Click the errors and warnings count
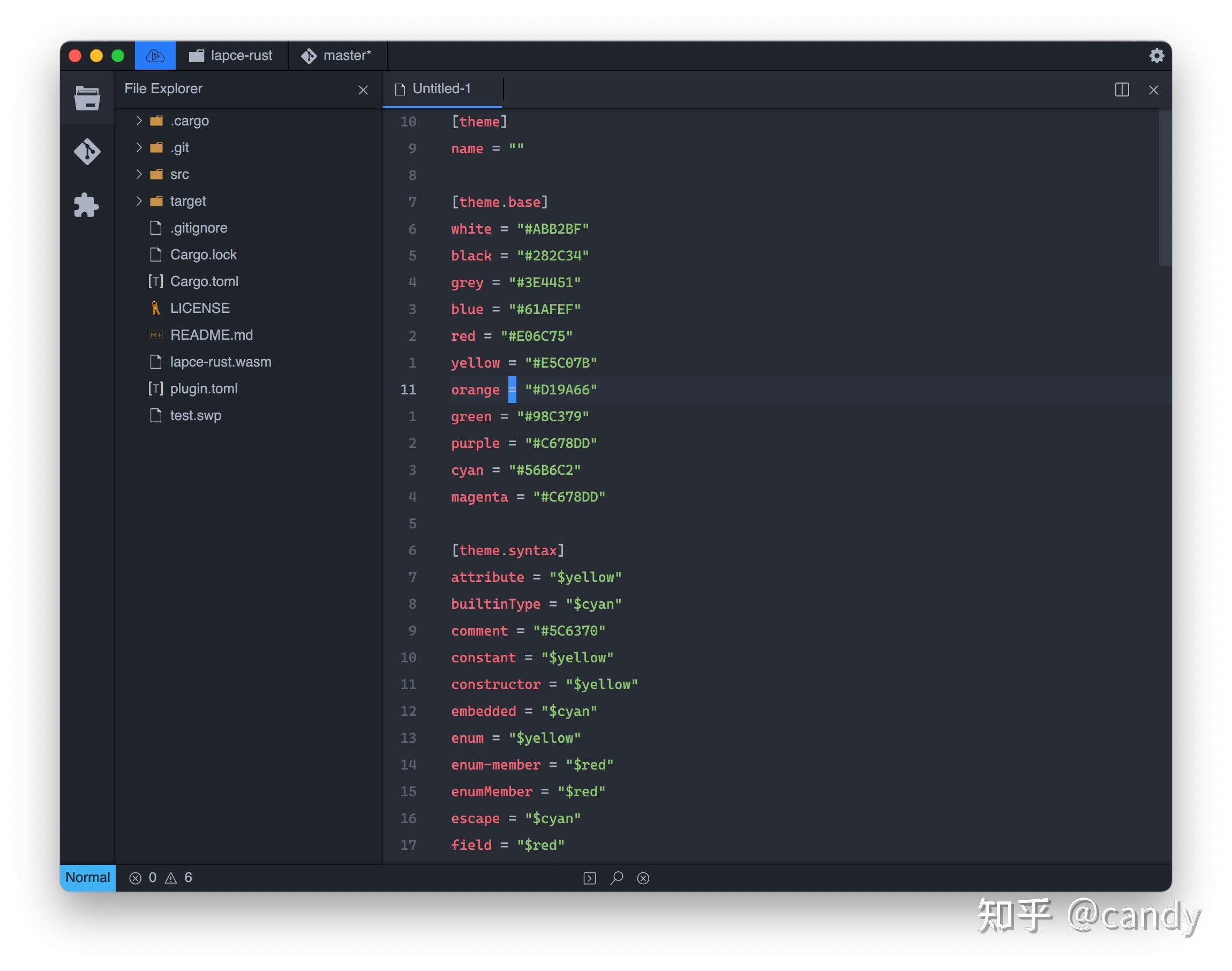Viewport: 1232px width, 971px height. click(161, 877)
